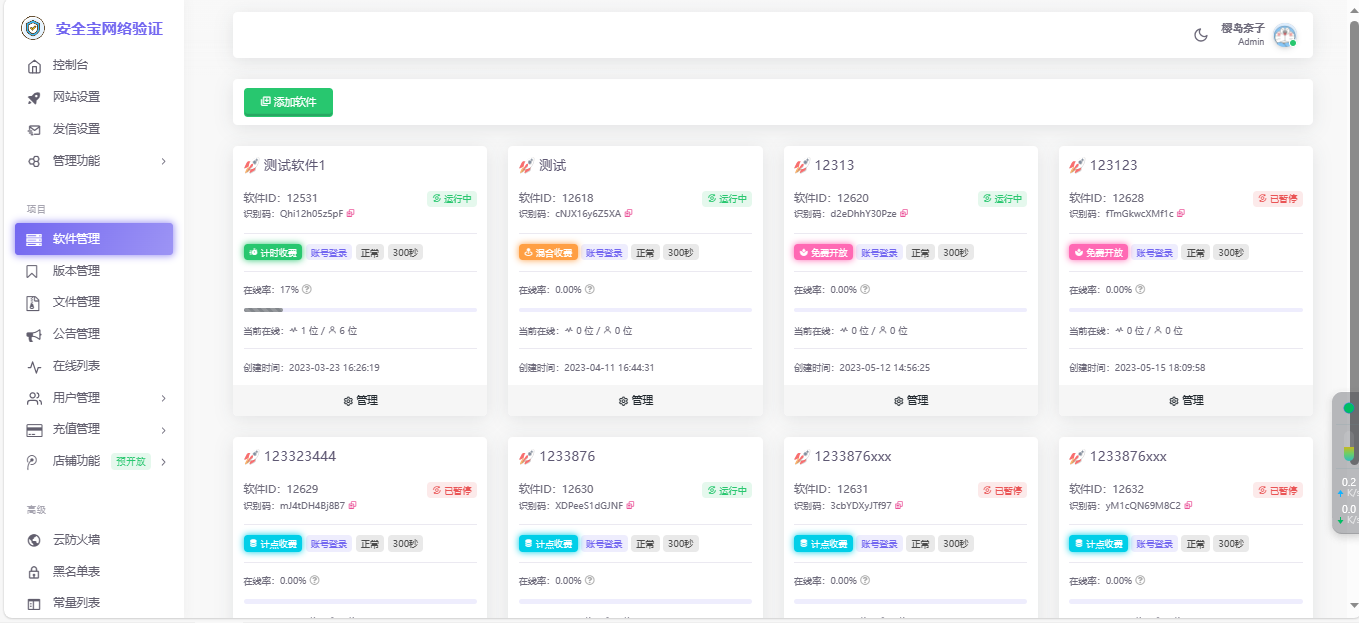Screen dimensions: 1359x623
Task: Click 已暂停 status badge on 123123 card
Action: (1278, 199)
